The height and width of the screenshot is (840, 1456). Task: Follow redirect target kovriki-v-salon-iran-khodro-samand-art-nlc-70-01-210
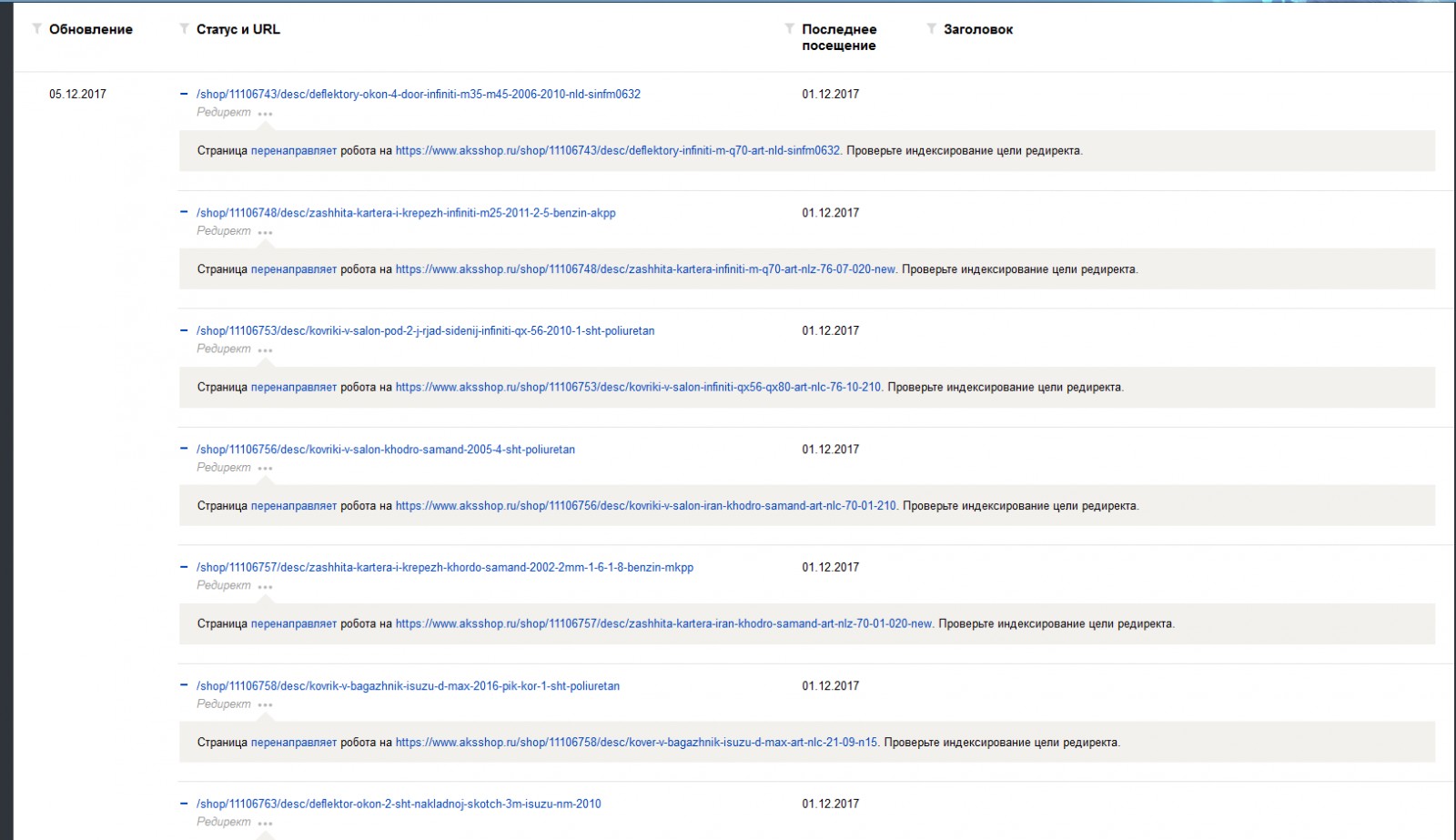click(x=646, y=505)
